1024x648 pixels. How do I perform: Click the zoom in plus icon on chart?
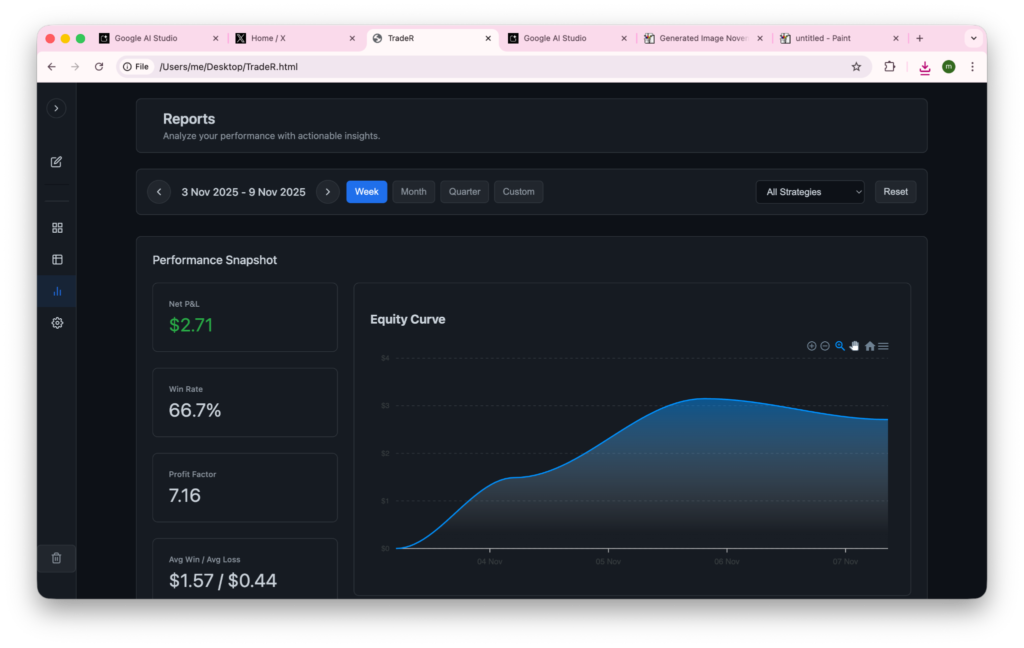[812, 346]
